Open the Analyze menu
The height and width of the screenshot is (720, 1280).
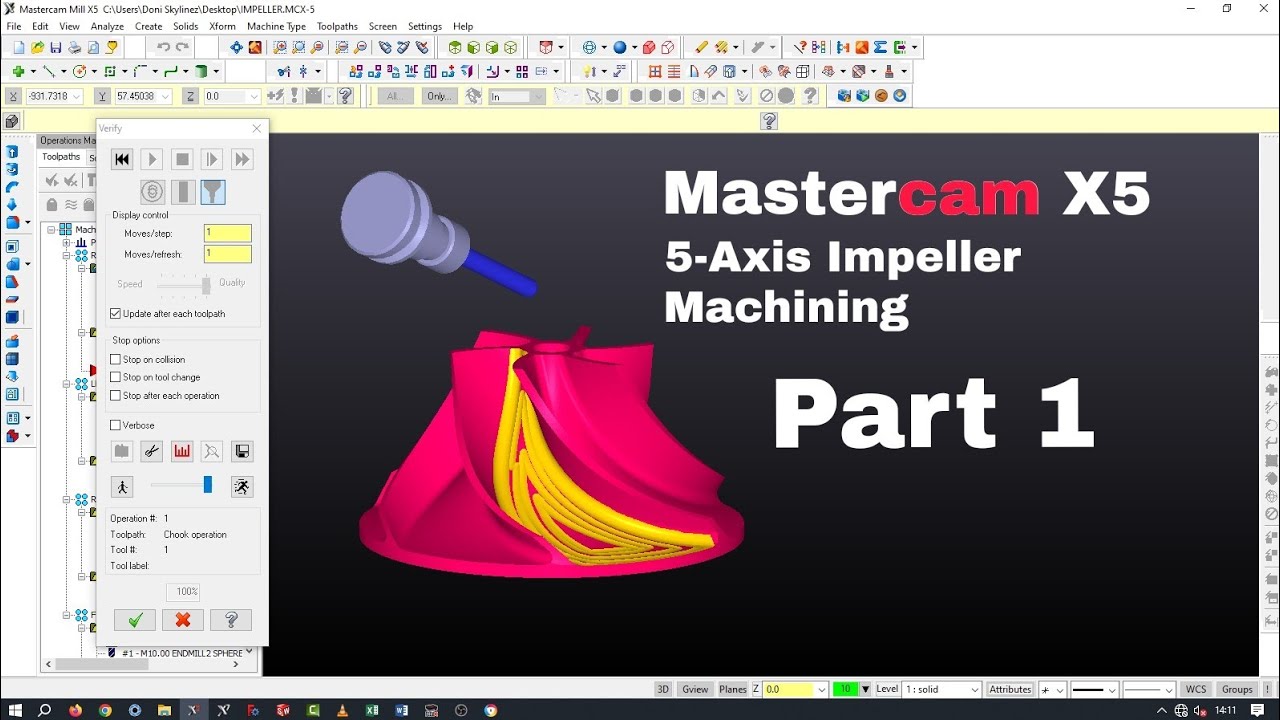click(107, 26)
